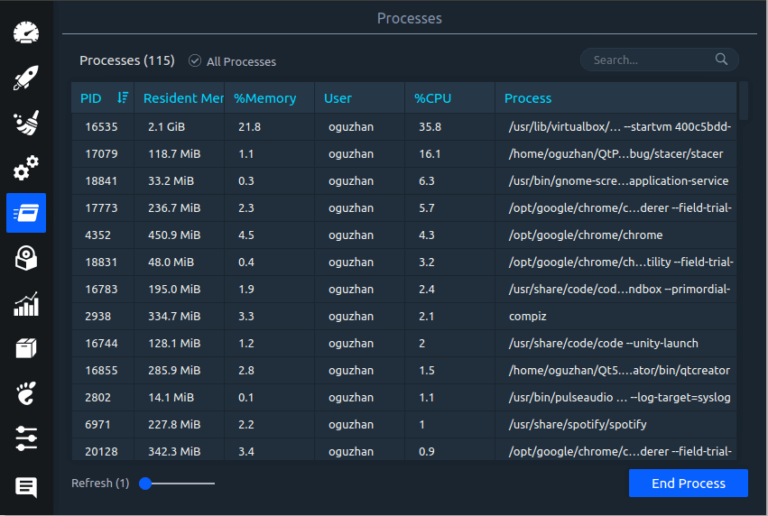The height and width of the screenshot is (516, 768).
Task: Sort by %CPU column header
Action: point(434,98)
